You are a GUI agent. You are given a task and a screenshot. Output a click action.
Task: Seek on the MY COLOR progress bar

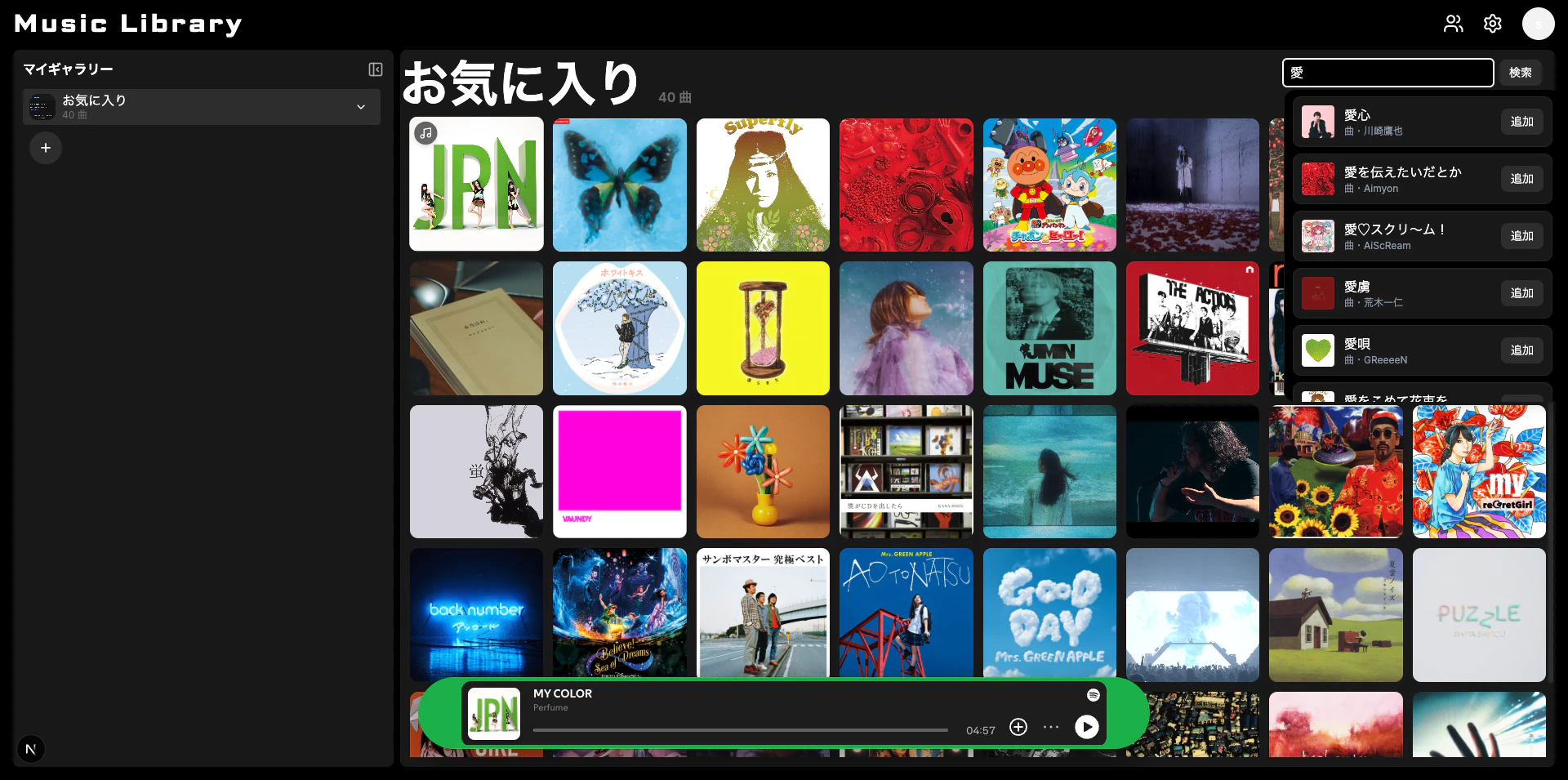pos(740,730)
